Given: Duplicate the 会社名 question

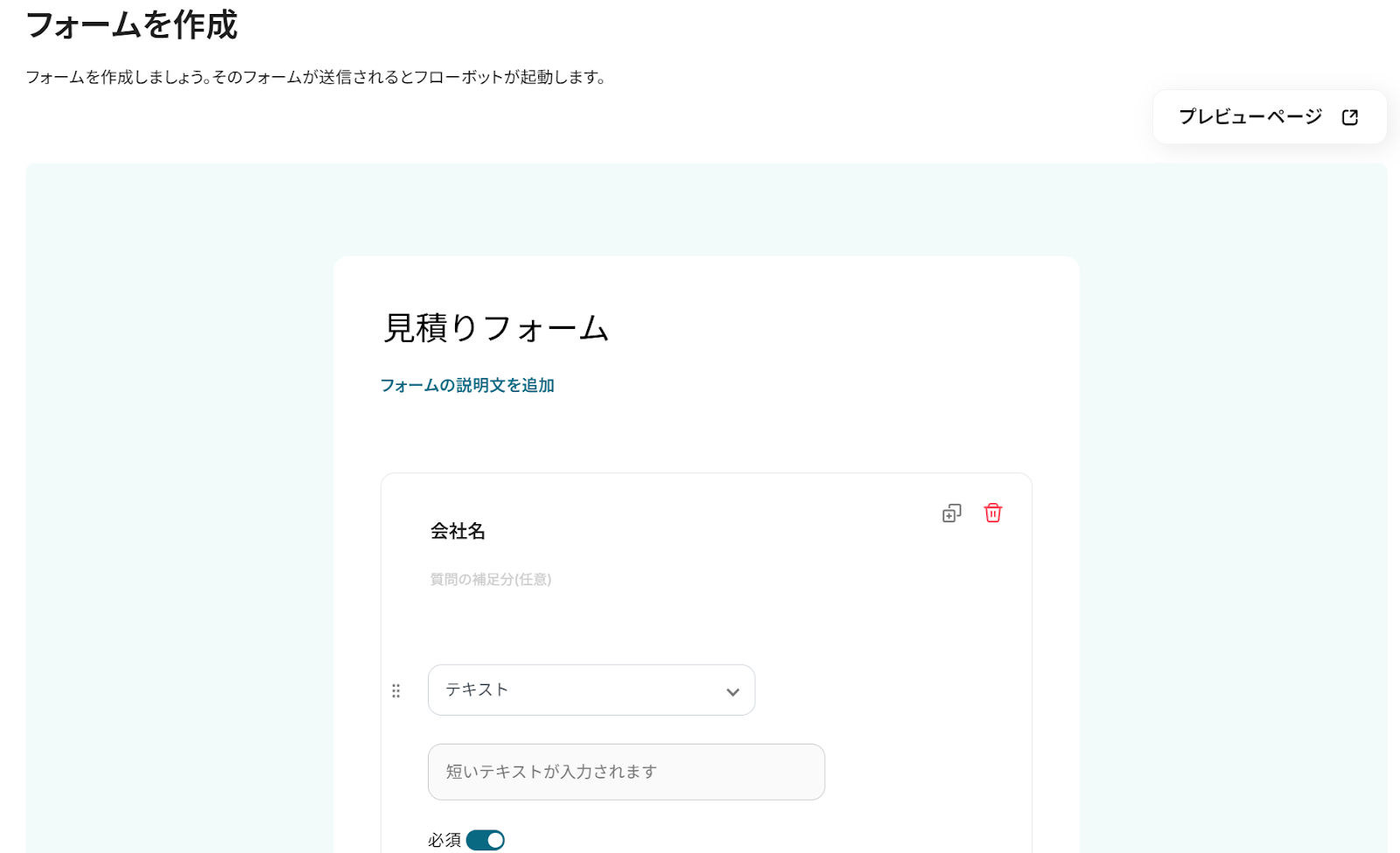Looking at the screenshot, I should click(951, 514).
